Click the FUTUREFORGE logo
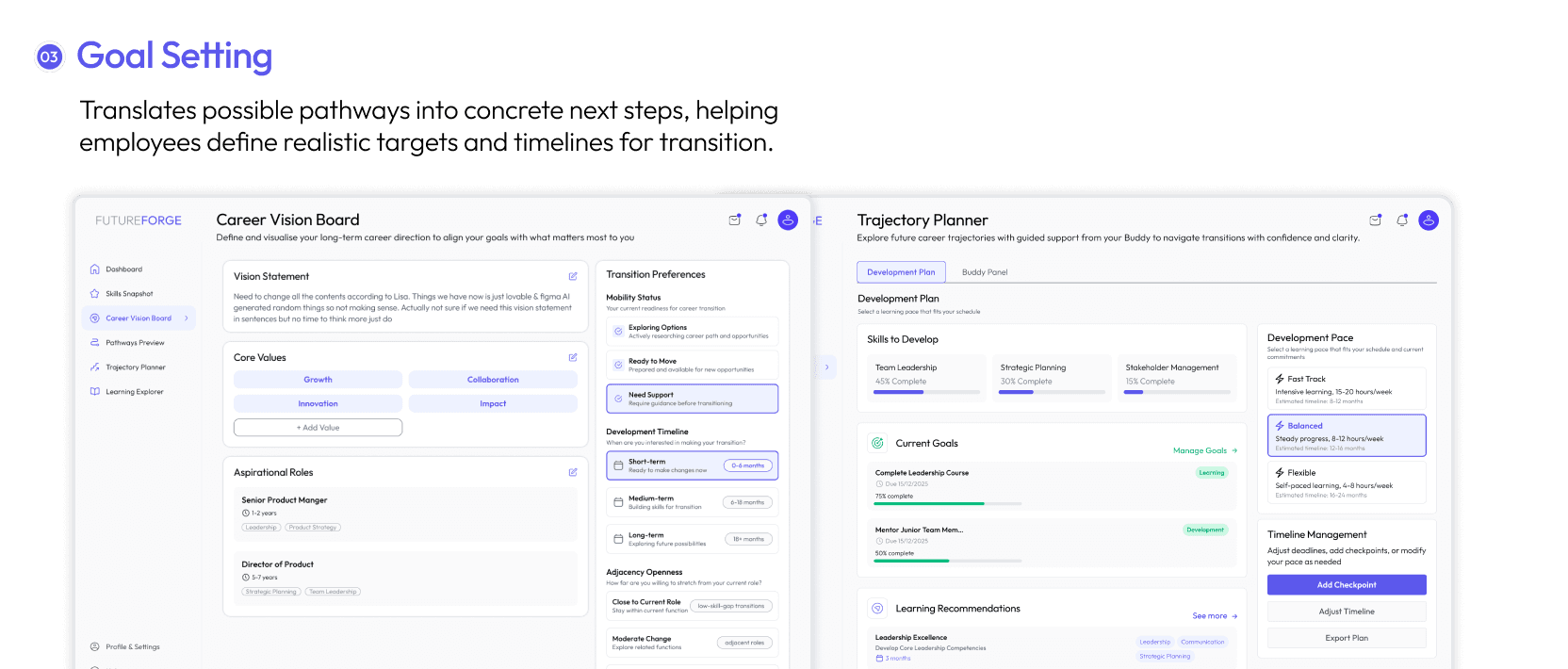Viewport: 1568px width, 669px height. click(x=139, y=220)
